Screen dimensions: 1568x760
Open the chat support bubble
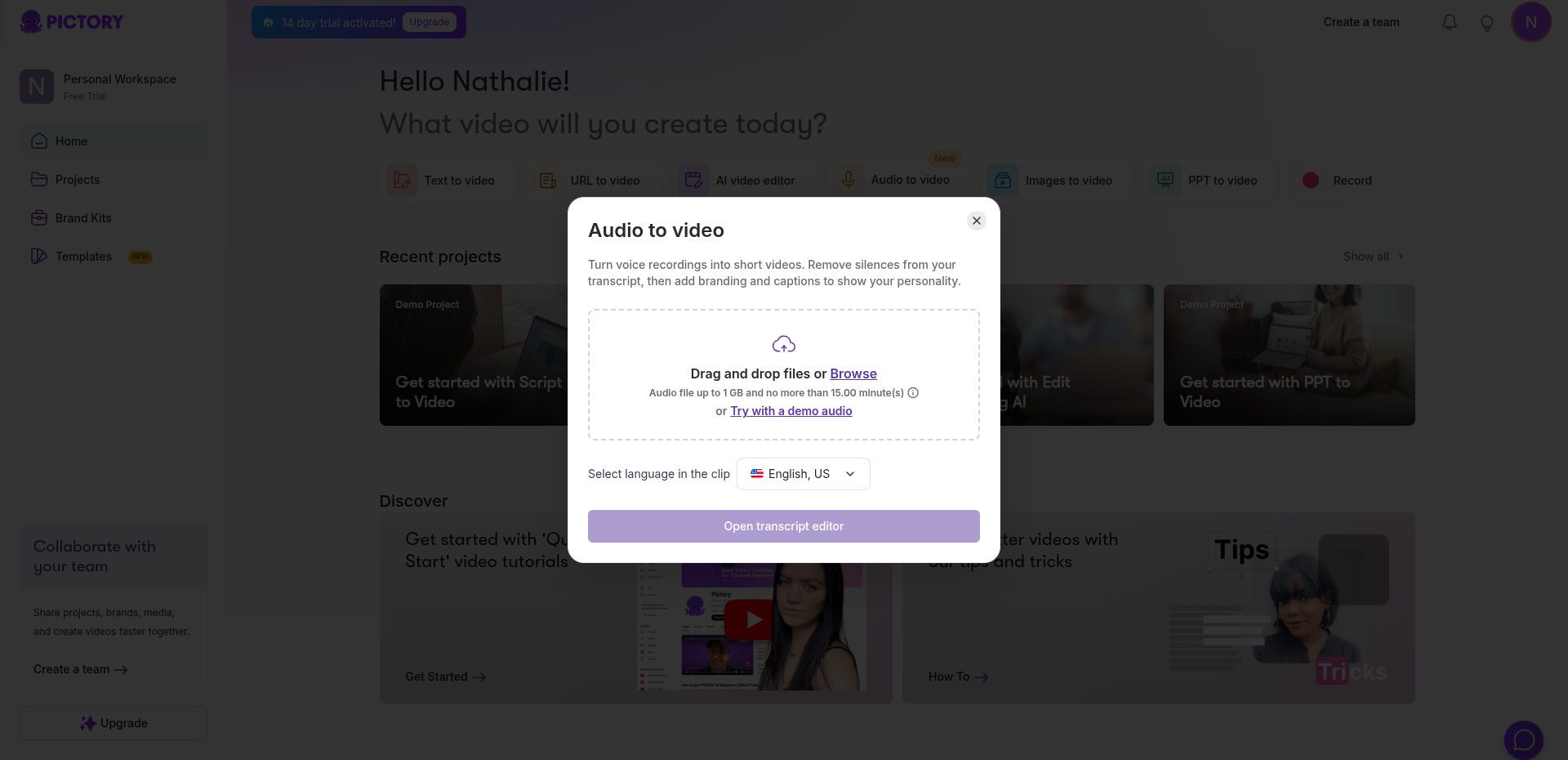(1523, 740)
